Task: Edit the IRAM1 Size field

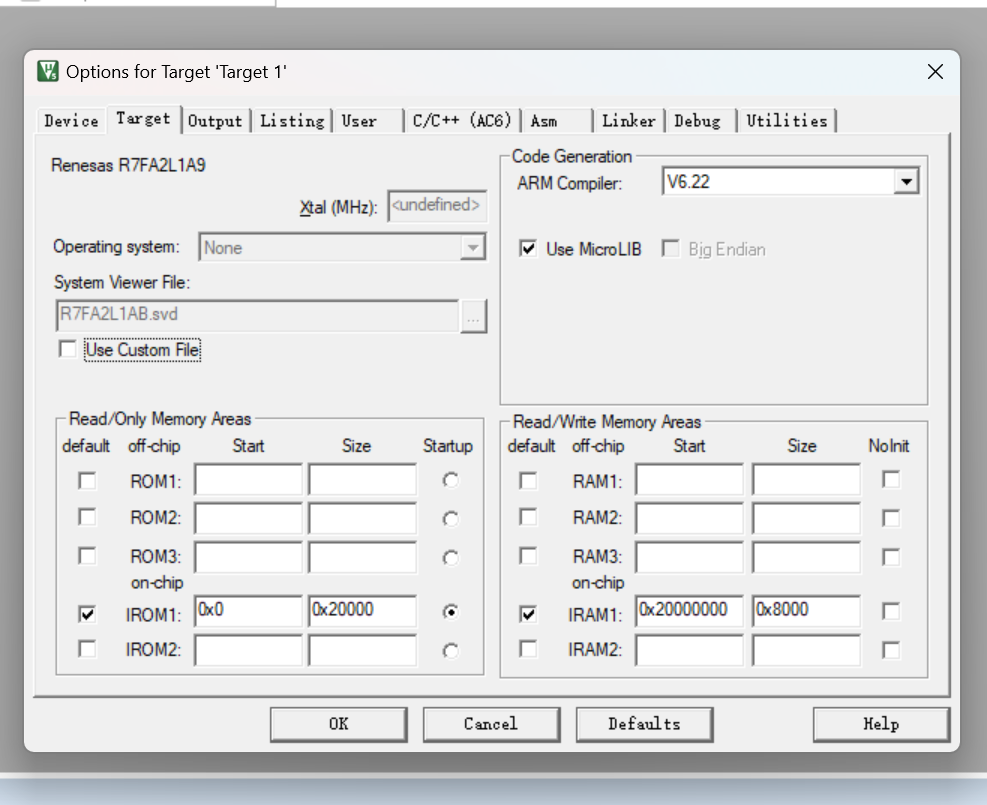Action: tap(806, 611)
